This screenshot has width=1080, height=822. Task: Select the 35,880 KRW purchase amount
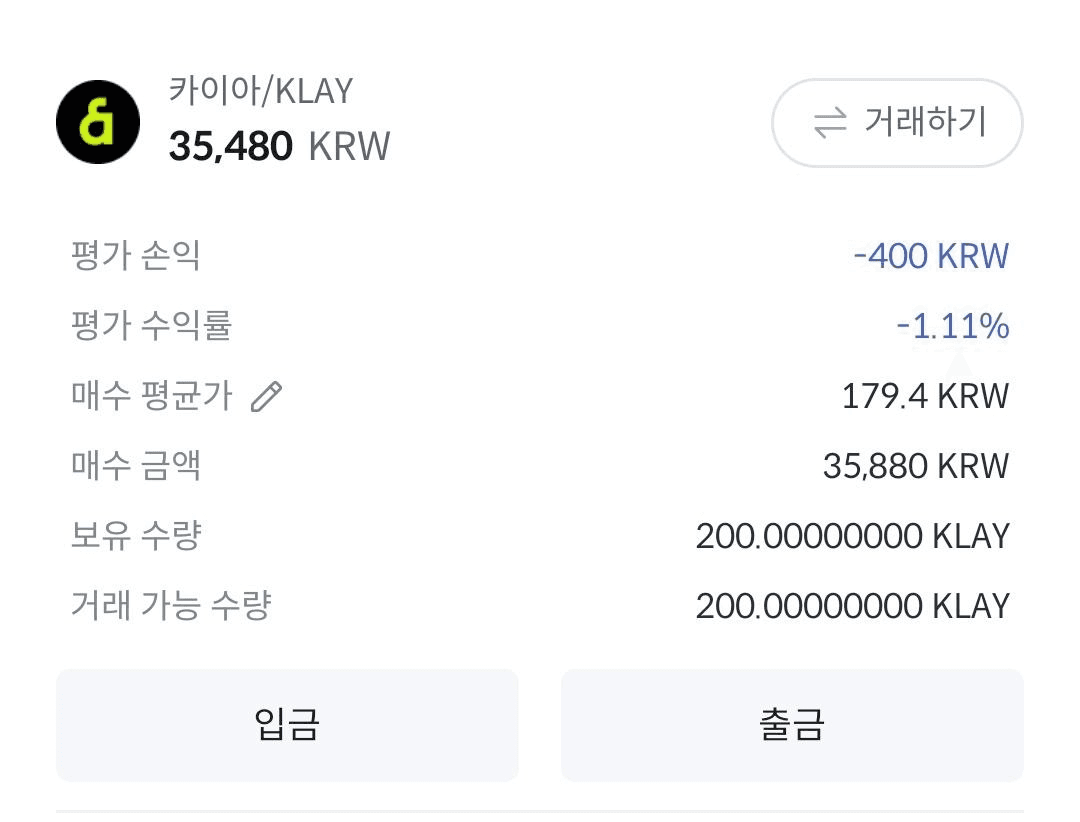coord(916,466)
